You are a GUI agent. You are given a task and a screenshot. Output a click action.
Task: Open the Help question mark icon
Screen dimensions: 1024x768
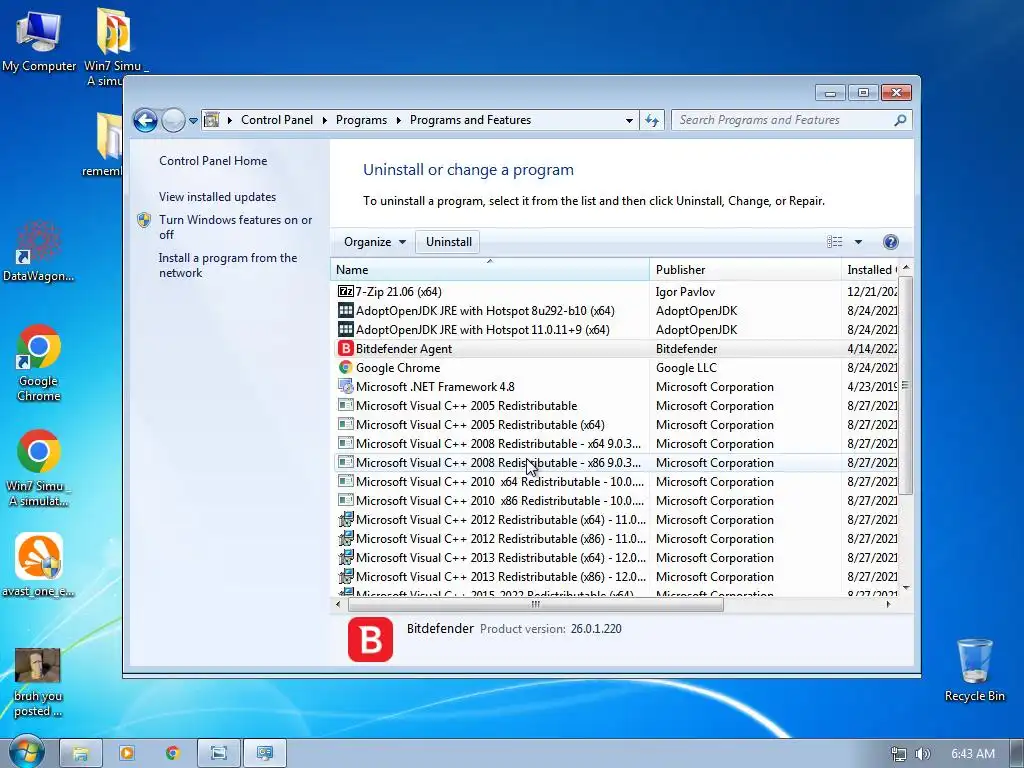890,242
